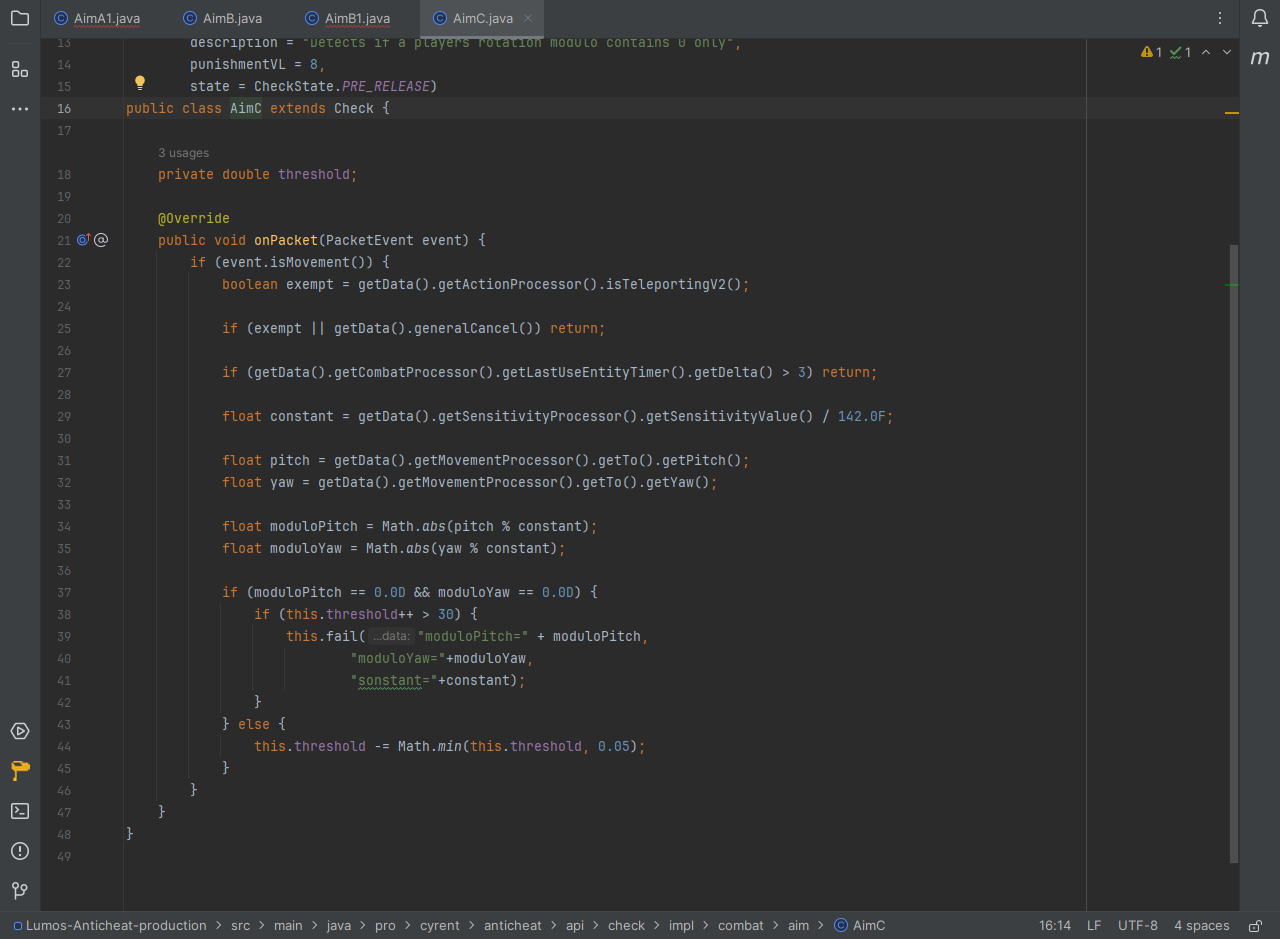Click the class name AimC on line 16
Screen dimensions: 1280x939
pyautogui.click(x=246, y=108)
